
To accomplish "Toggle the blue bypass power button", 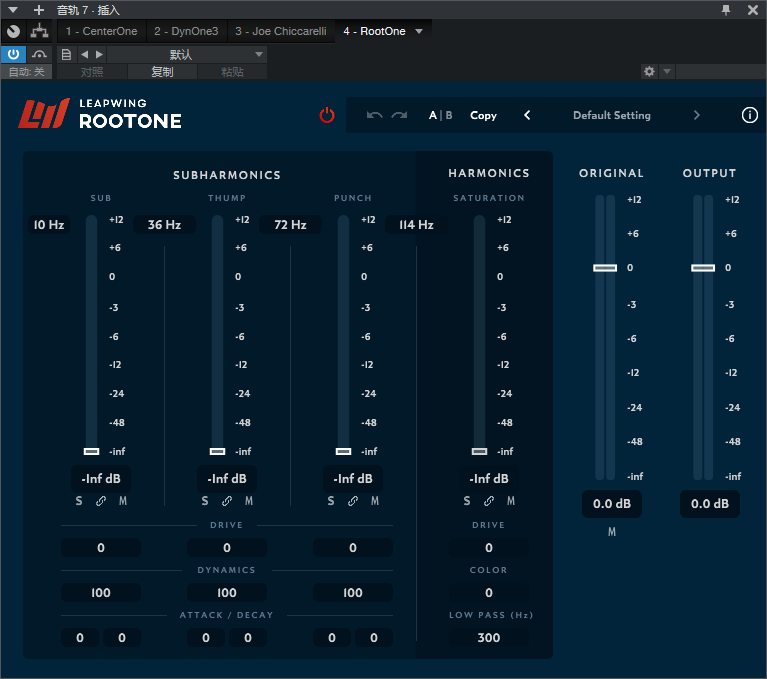I will [14, 54].
